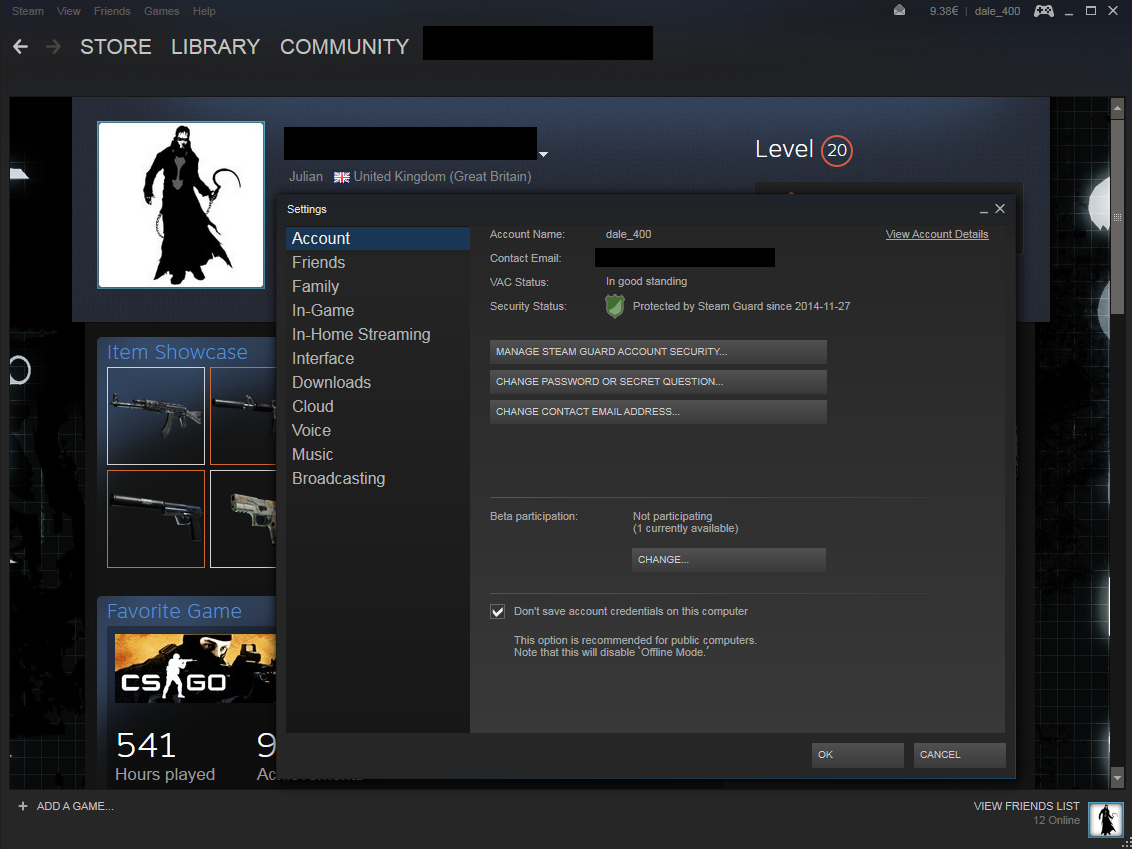This screenshot has width=1132, height=849.
Task: Click Cancel in Settings dialog
Action: [959, 754]
